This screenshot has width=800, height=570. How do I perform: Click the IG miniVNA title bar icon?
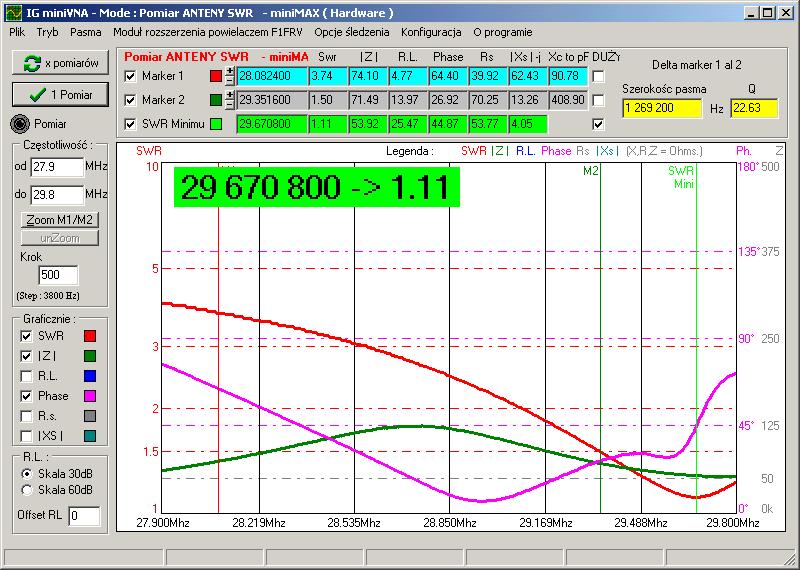coord(10,12)
